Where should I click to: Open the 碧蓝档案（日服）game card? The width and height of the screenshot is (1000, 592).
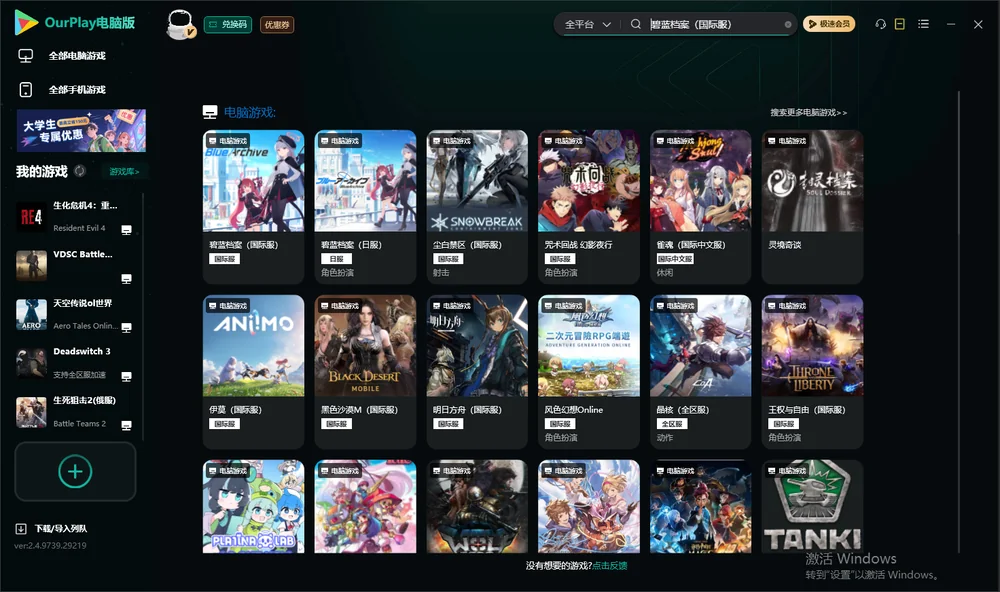(365, 207)
